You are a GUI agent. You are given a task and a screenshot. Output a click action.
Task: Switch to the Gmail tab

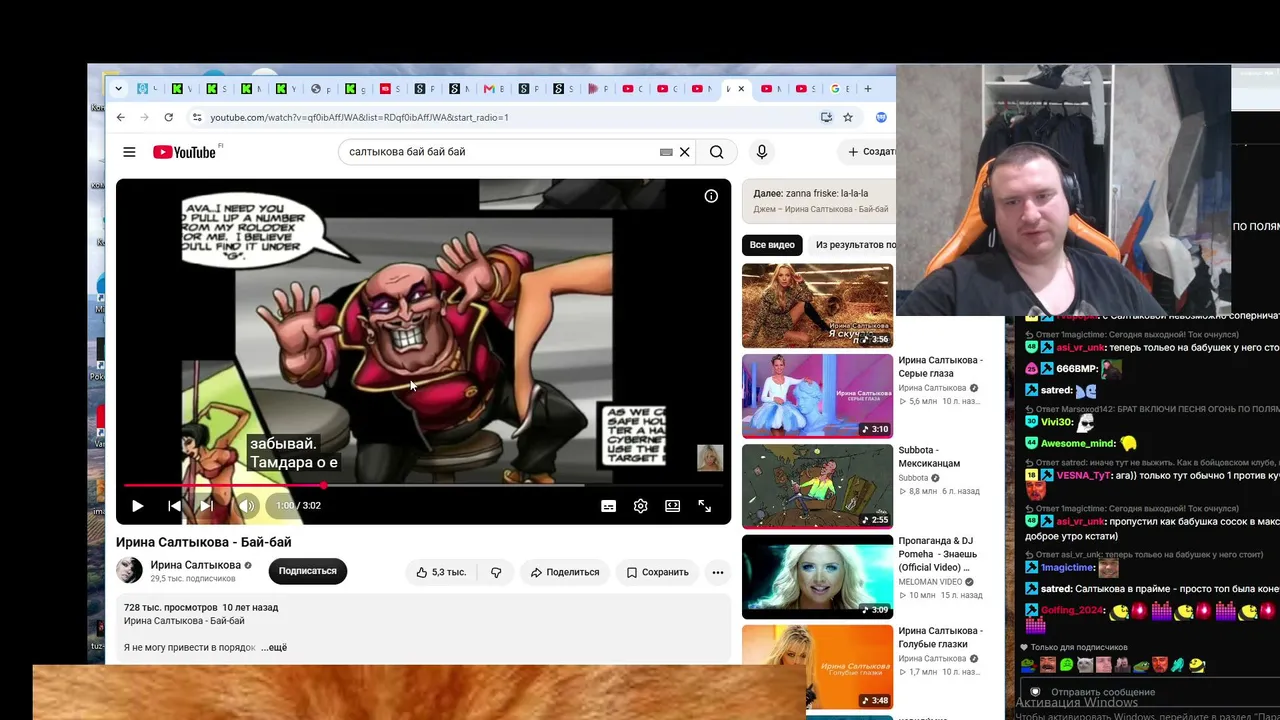pos(492,89)
